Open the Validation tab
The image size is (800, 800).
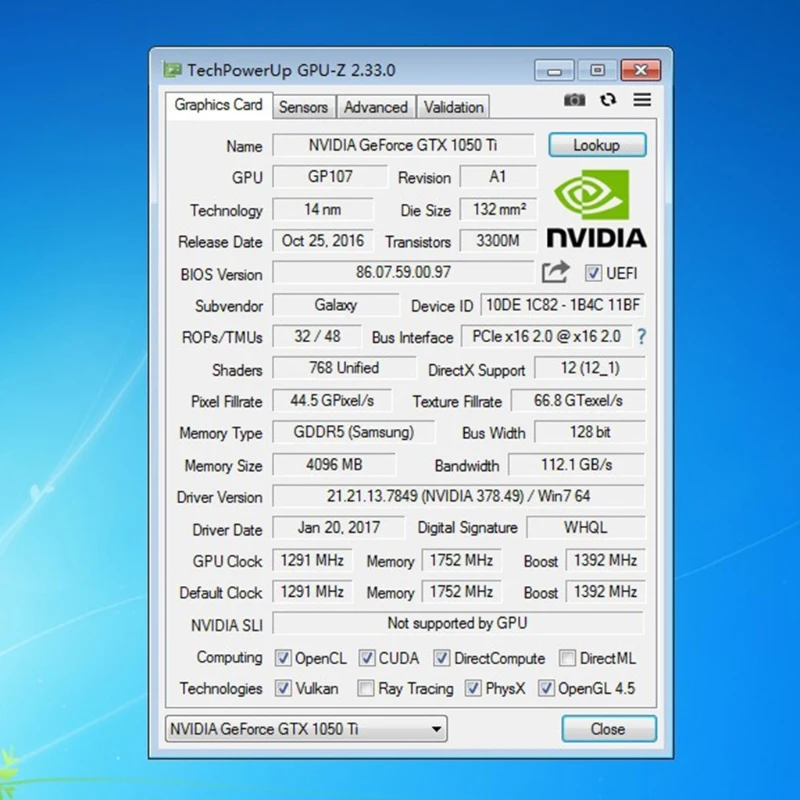click(x=453, y=107)
